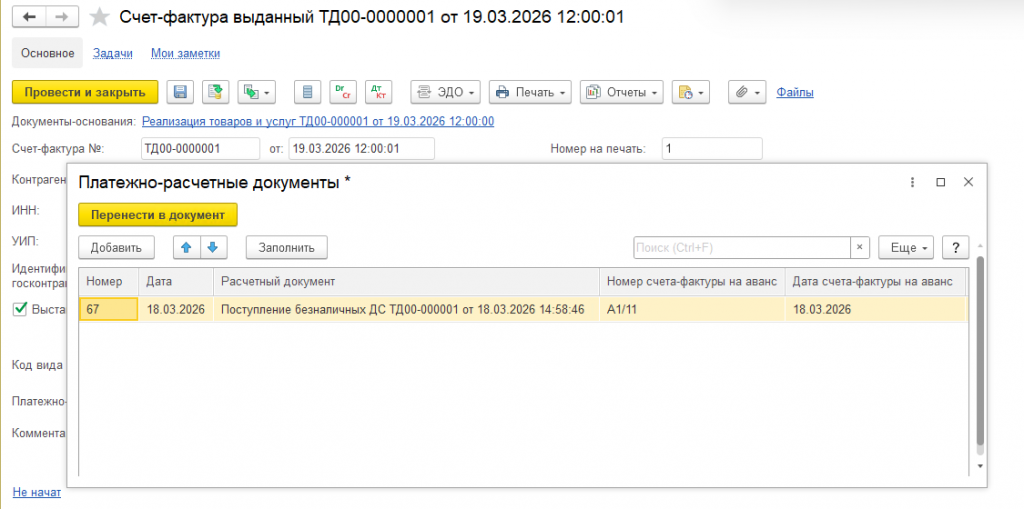The width and height of the screenshot is (1024, 509).
Task: Click the Счет-фактура № input field
Action: [200, 148]
